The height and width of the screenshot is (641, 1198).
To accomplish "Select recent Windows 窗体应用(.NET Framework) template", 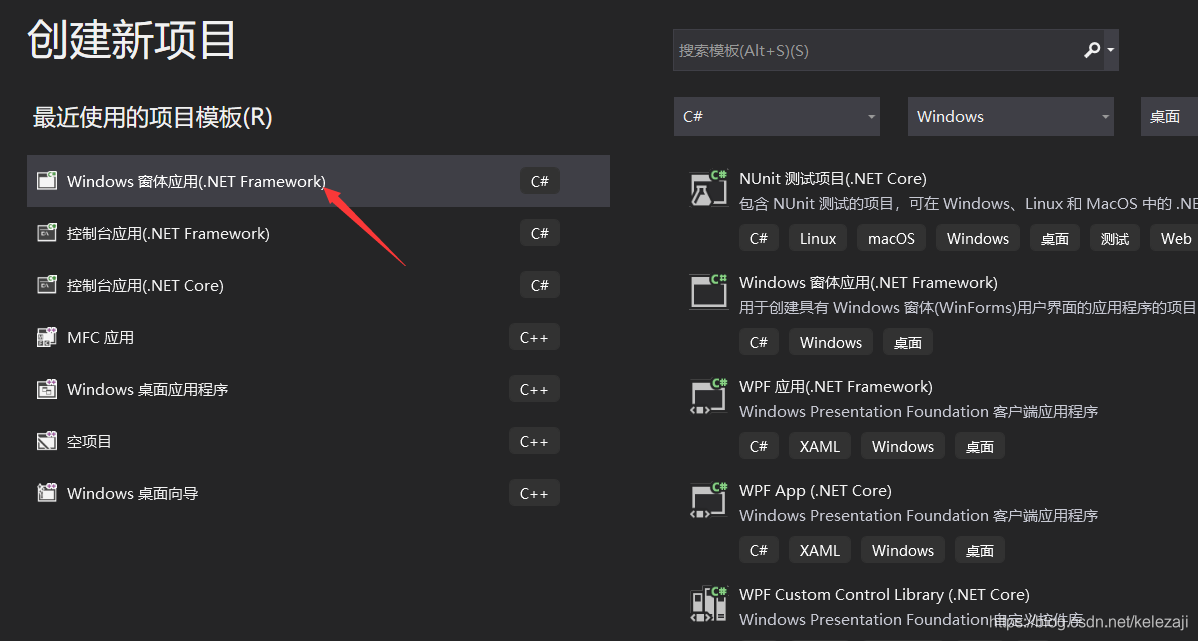I will point(318,181).
